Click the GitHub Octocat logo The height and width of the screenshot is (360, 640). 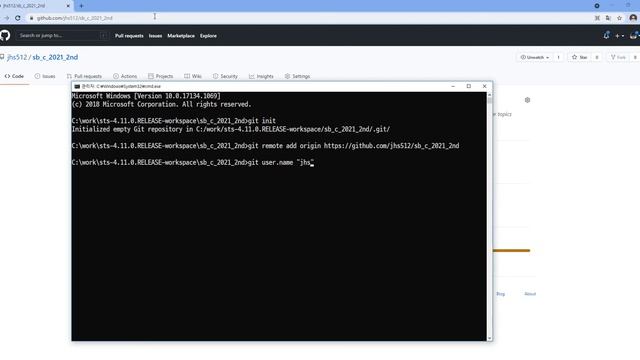point(4,36)
